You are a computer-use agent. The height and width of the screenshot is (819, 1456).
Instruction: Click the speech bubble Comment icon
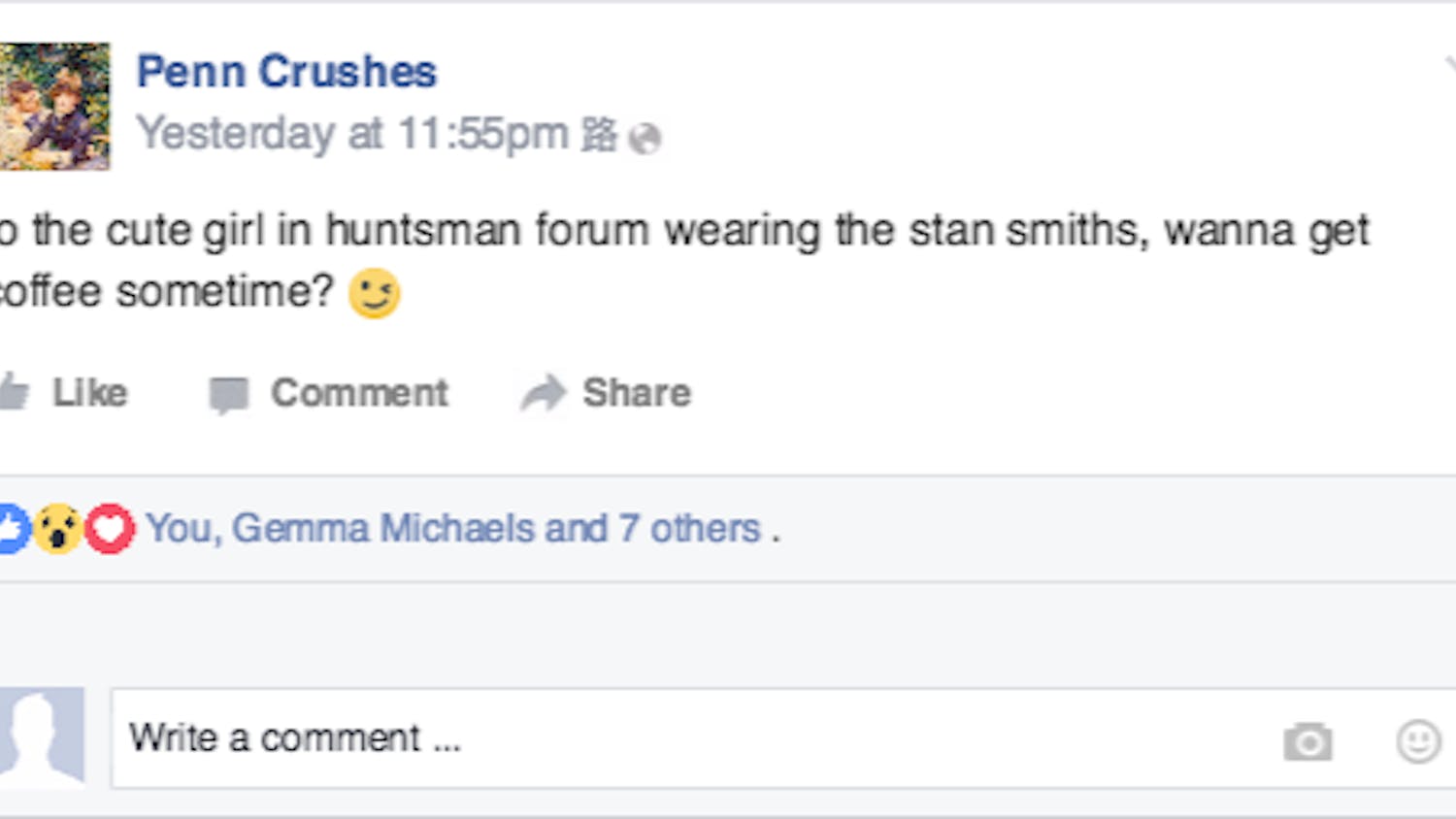click(229, 394)
